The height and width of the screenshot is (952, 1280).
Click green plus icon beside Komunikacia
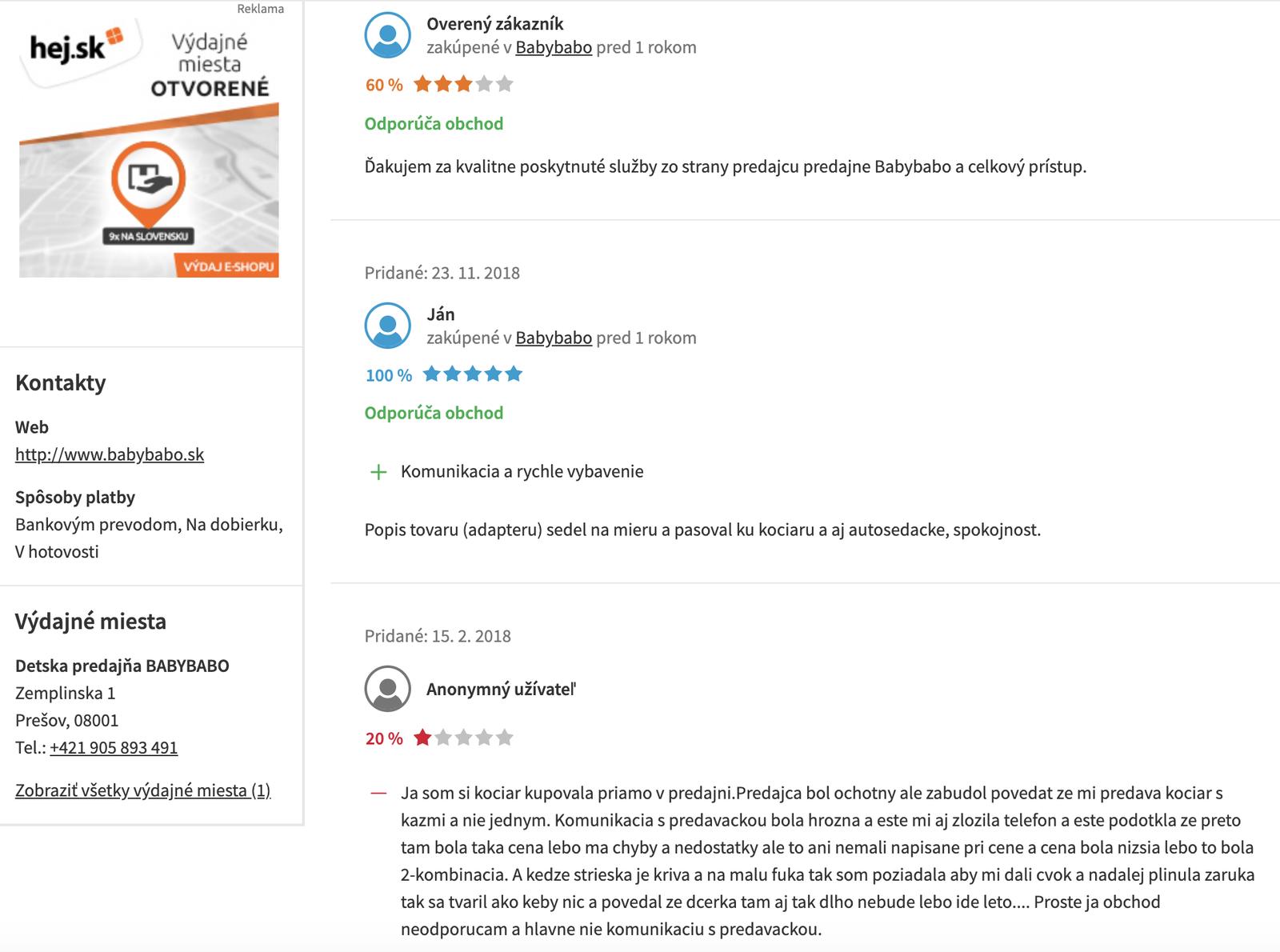pos(378,472)
